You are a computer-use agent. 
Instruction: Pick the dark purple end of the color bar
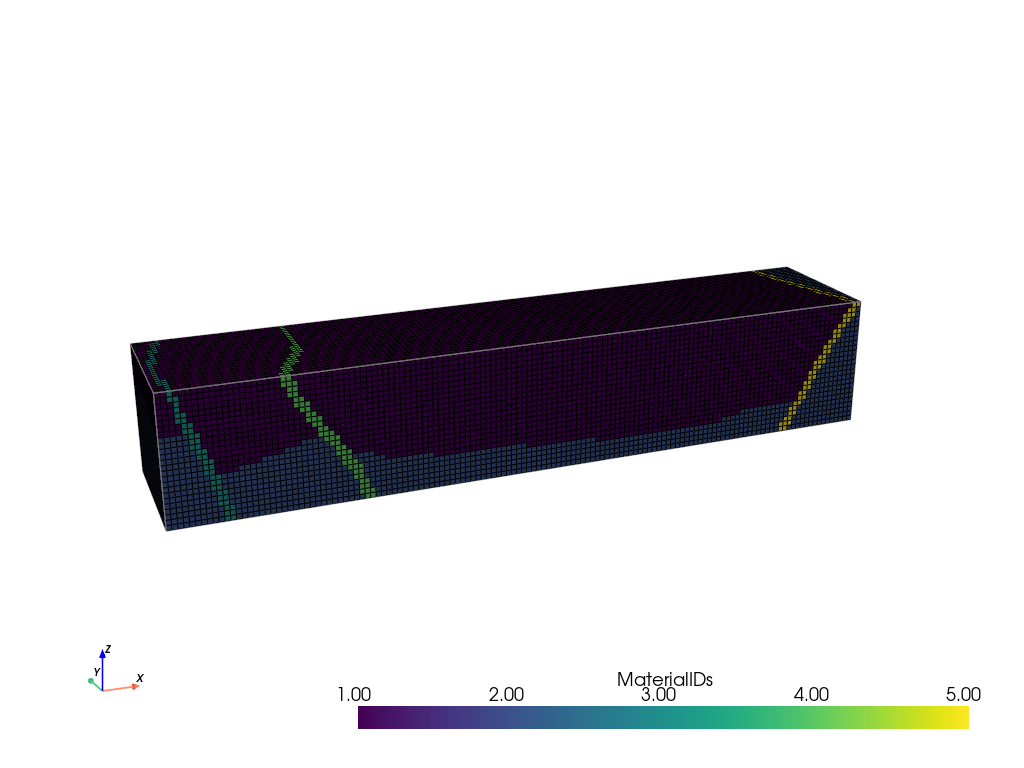[368, 717]
